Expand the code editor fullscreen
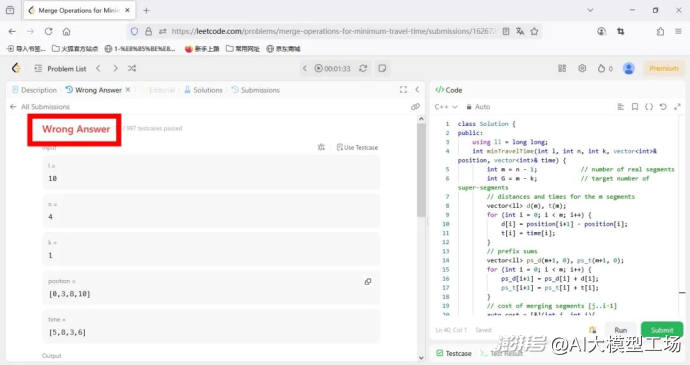 point(677,107)
